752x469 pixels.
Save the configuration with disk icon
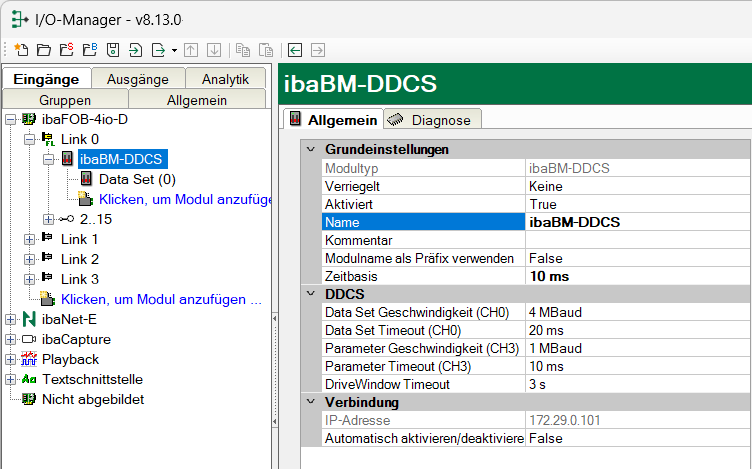pyautogui.click(x=113, y=50)
